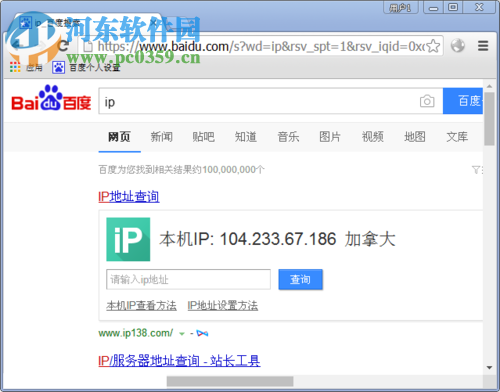Bookmark this page with the star icon
The width and height of the screenshot is (500, 392).
[433, 46]
